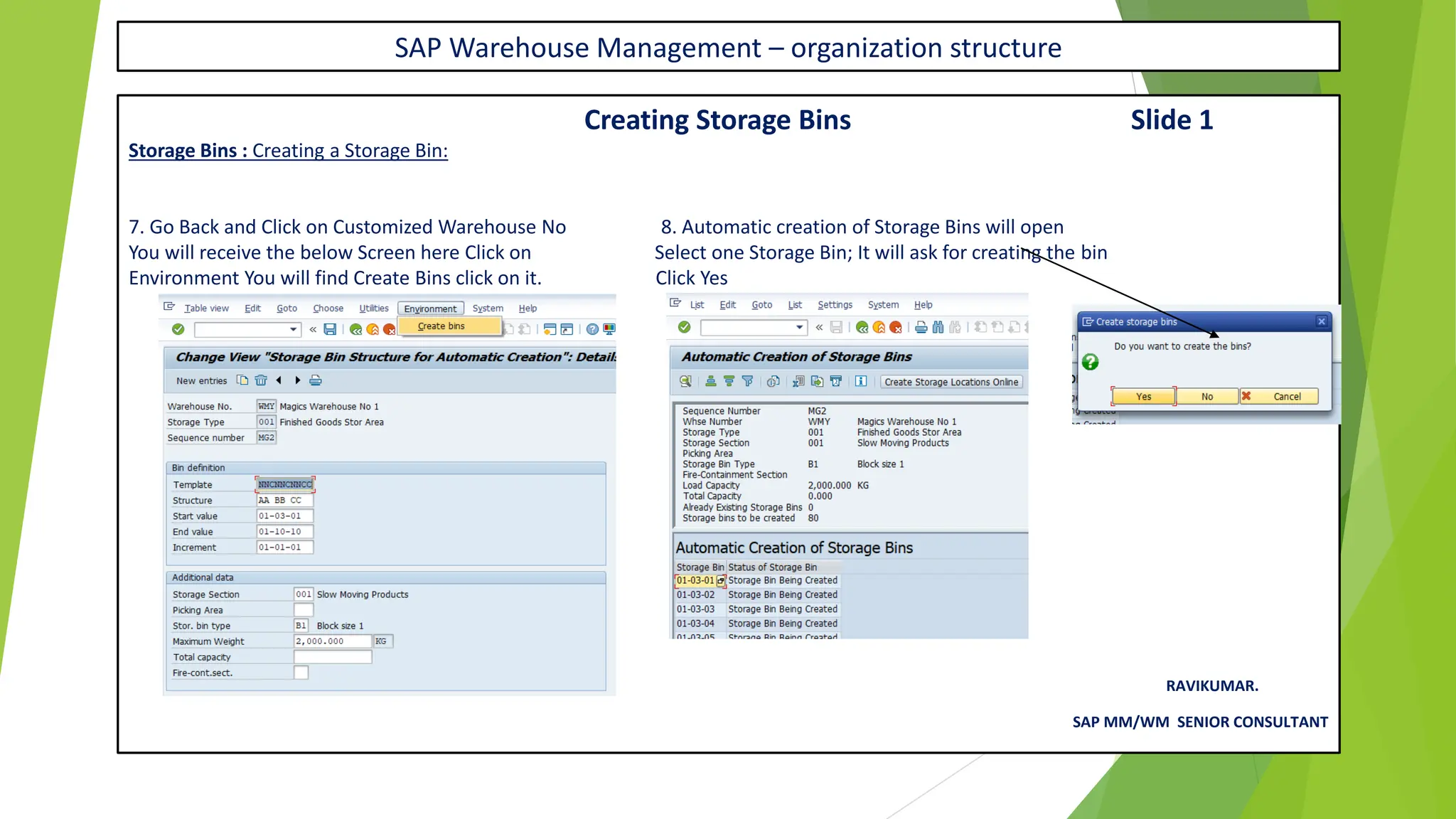
Task: Click the Structure field AA BB CC
Action: [x=284, y=500]
